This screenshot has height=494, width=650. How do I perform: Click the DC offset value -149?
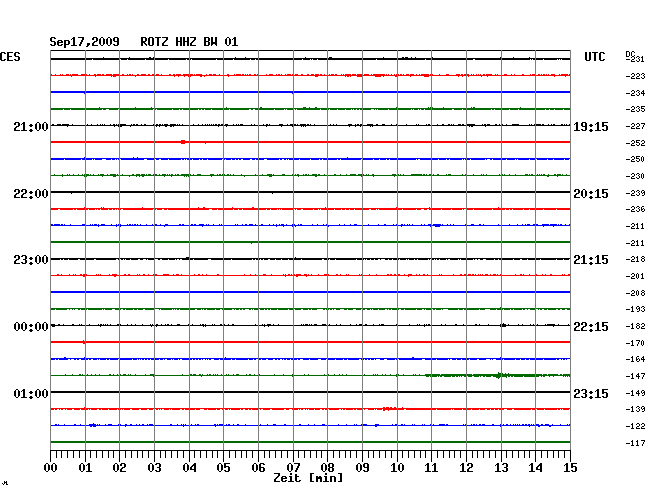pyautogui.click(x=635, y=393)
